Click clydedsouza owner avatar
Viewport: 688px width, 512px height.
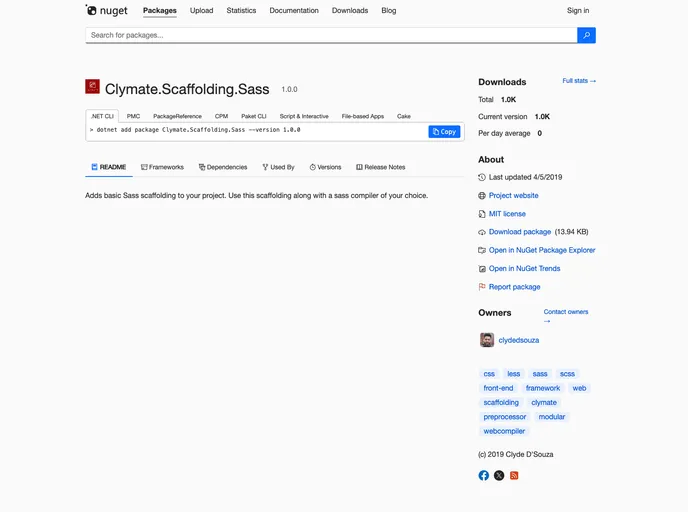click(487, 340)
